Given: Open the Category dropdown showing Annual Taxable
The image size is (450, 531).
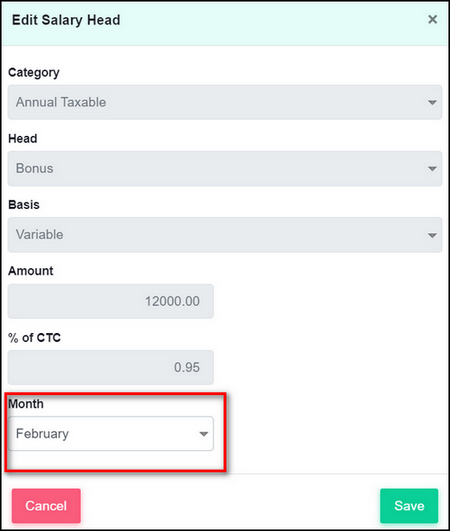Looking at the screenshot, I should click(225, 102).
